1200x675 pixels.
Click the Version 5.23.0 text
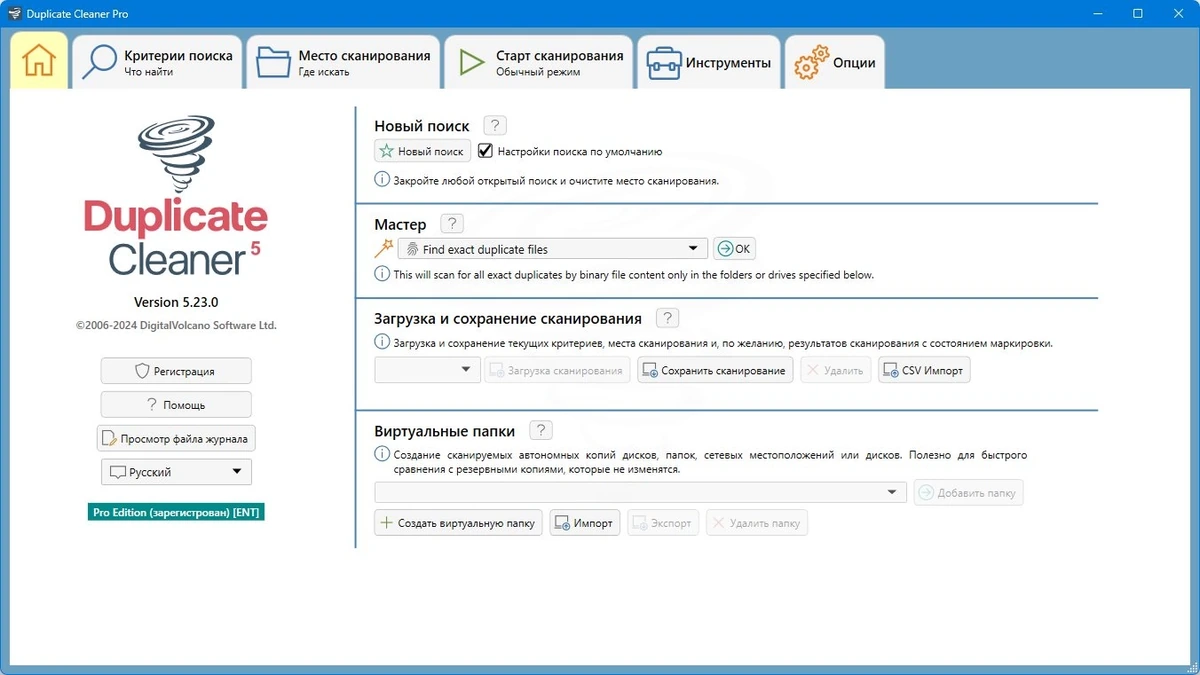tap(176, 302)
